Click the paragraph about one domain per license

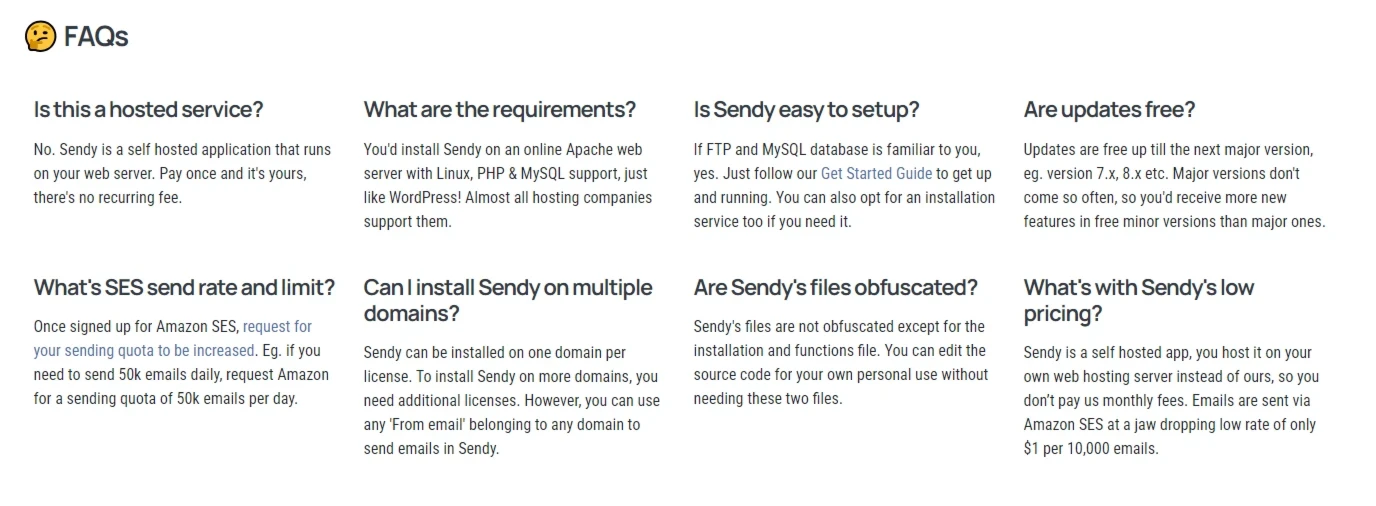[x=511, y=400]
